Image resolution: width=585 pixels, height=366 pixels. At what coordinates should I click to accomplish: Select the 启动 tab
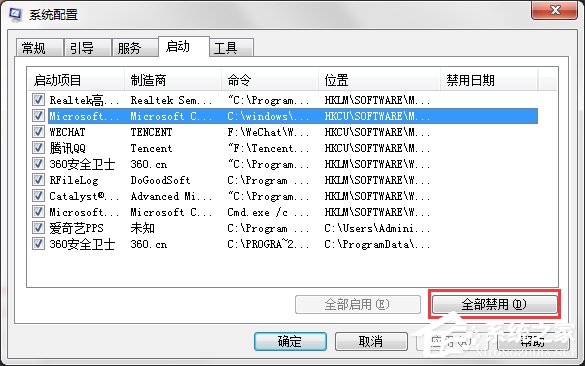click(184, 47)
